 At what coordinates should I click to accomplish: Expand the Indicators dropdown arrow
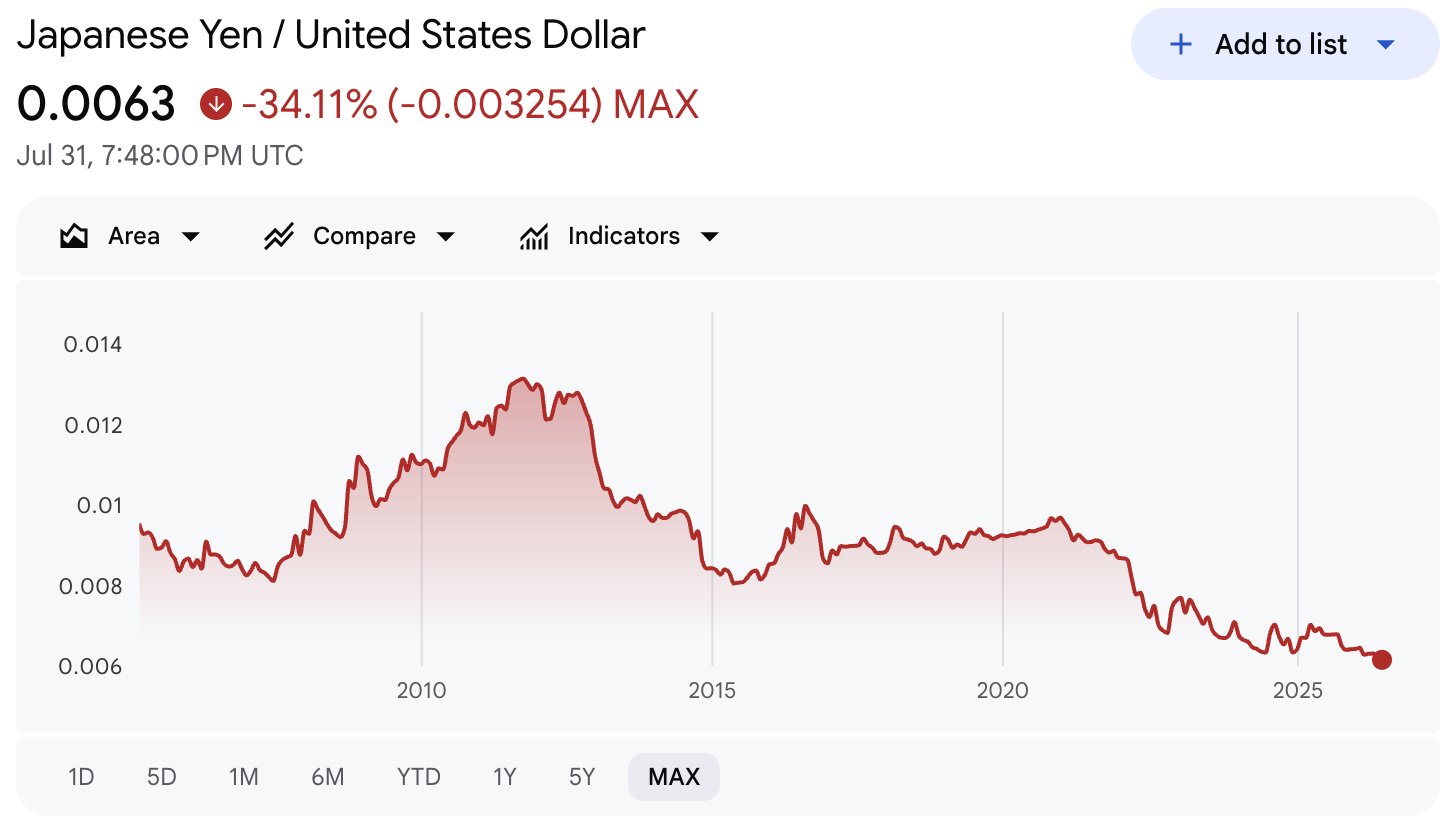click(x=710, y=237)
